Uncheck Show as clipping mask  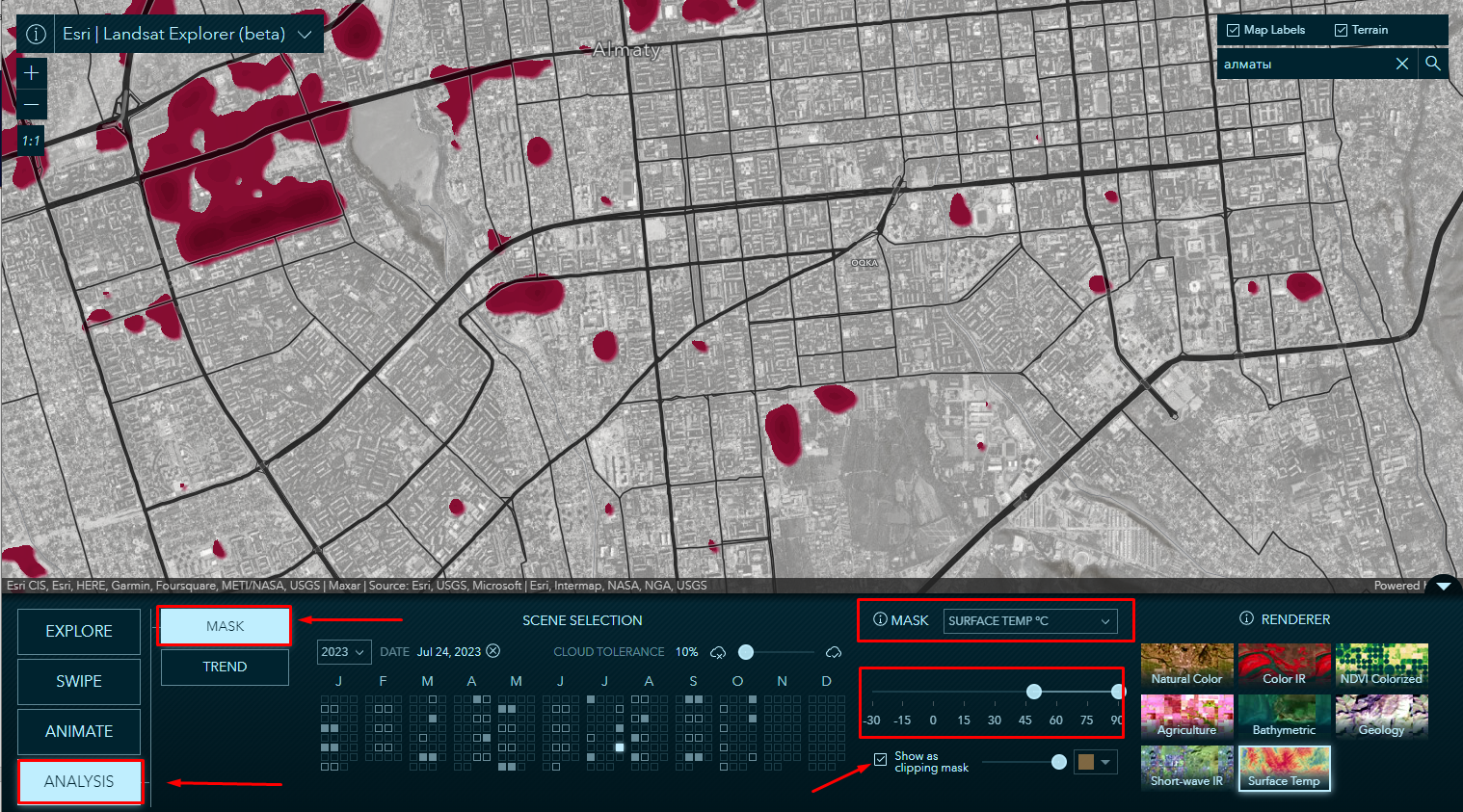point(881,759)
